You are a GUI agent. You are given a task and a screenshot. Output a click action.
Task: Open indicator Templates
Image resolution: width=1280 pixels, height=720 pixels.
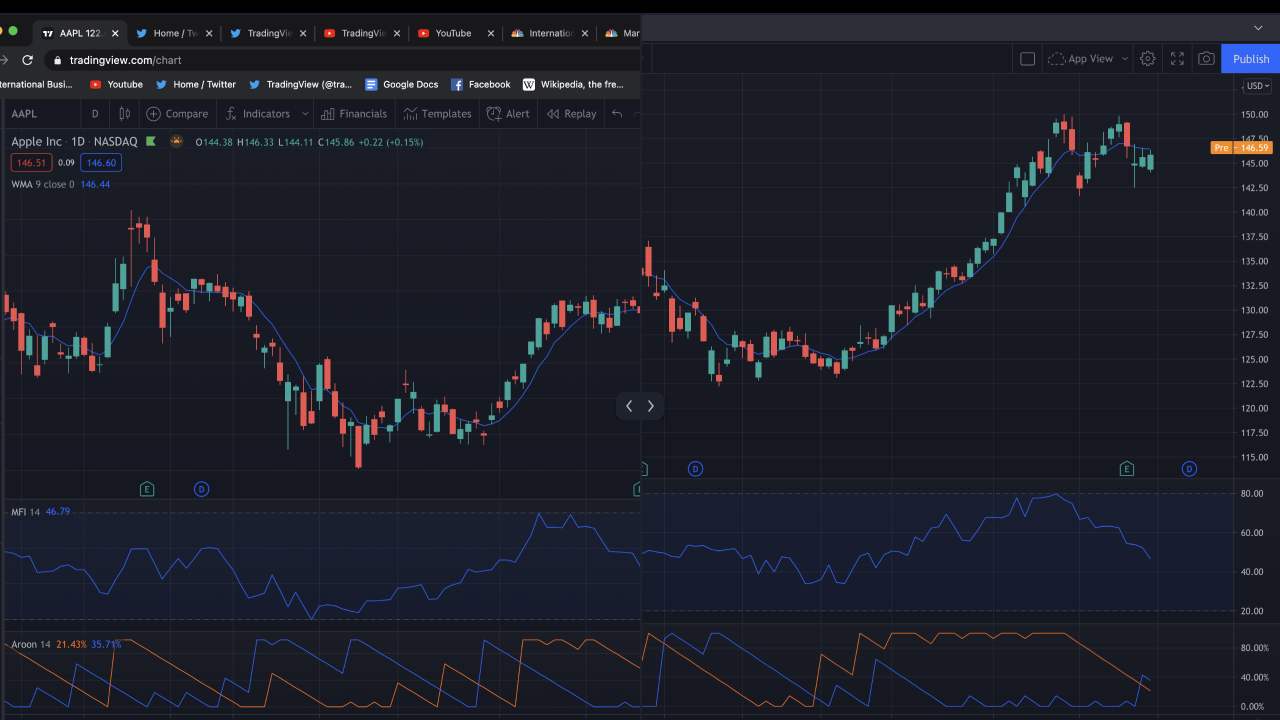[x=437, y=114]
